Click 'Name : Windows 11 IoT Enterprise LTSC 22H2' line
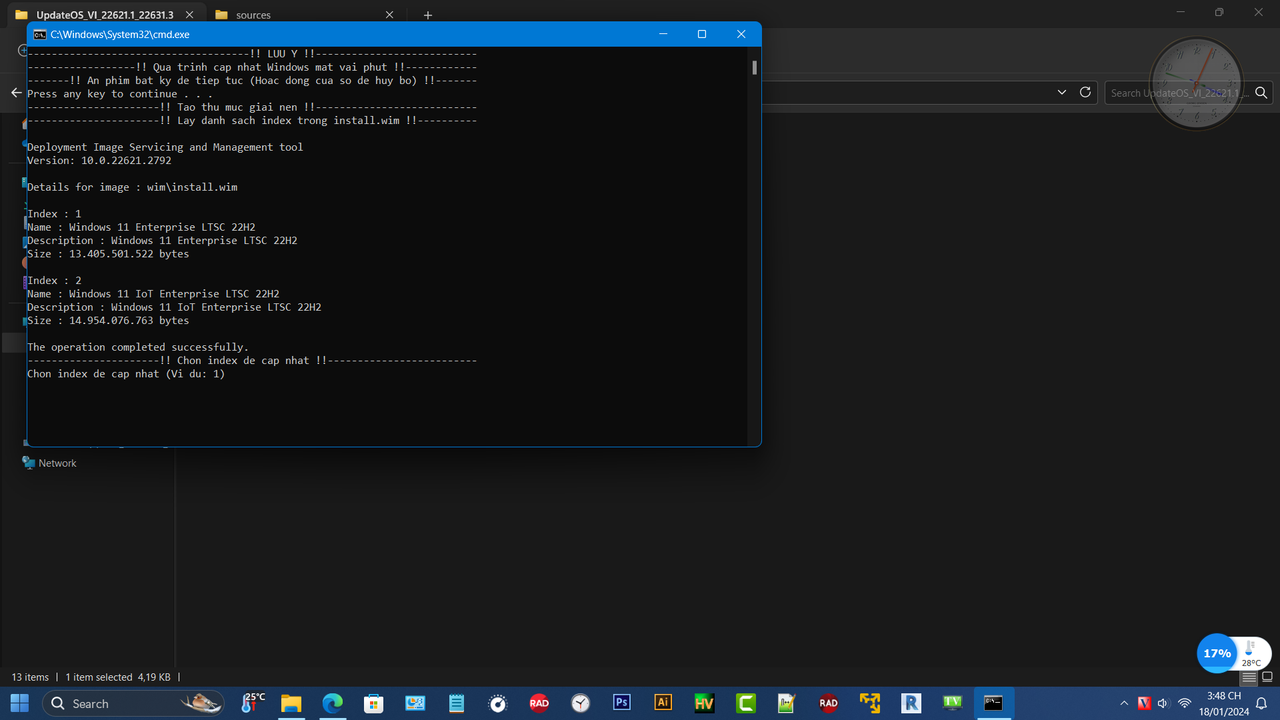The width and height of the screenshot is (1280, 720). click(x=153, y=294)
